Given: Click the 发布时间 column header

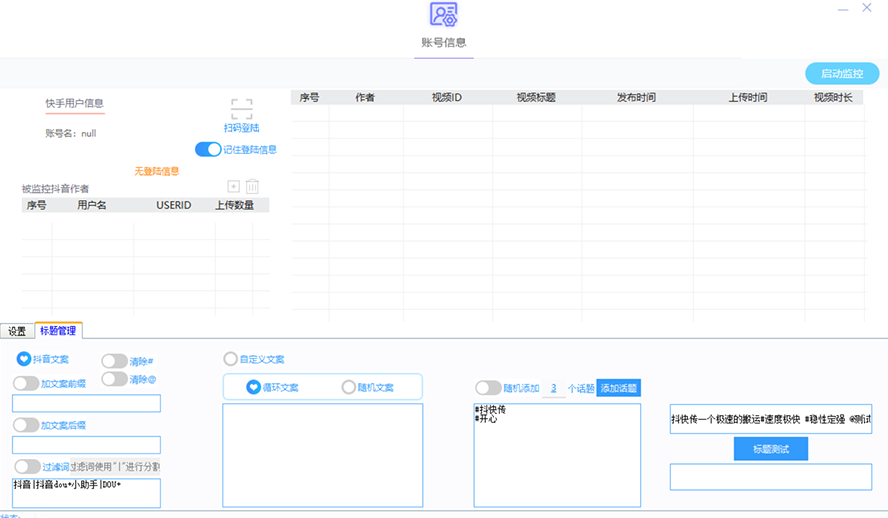Looking at the screenshot, I should tap(637, 97).
